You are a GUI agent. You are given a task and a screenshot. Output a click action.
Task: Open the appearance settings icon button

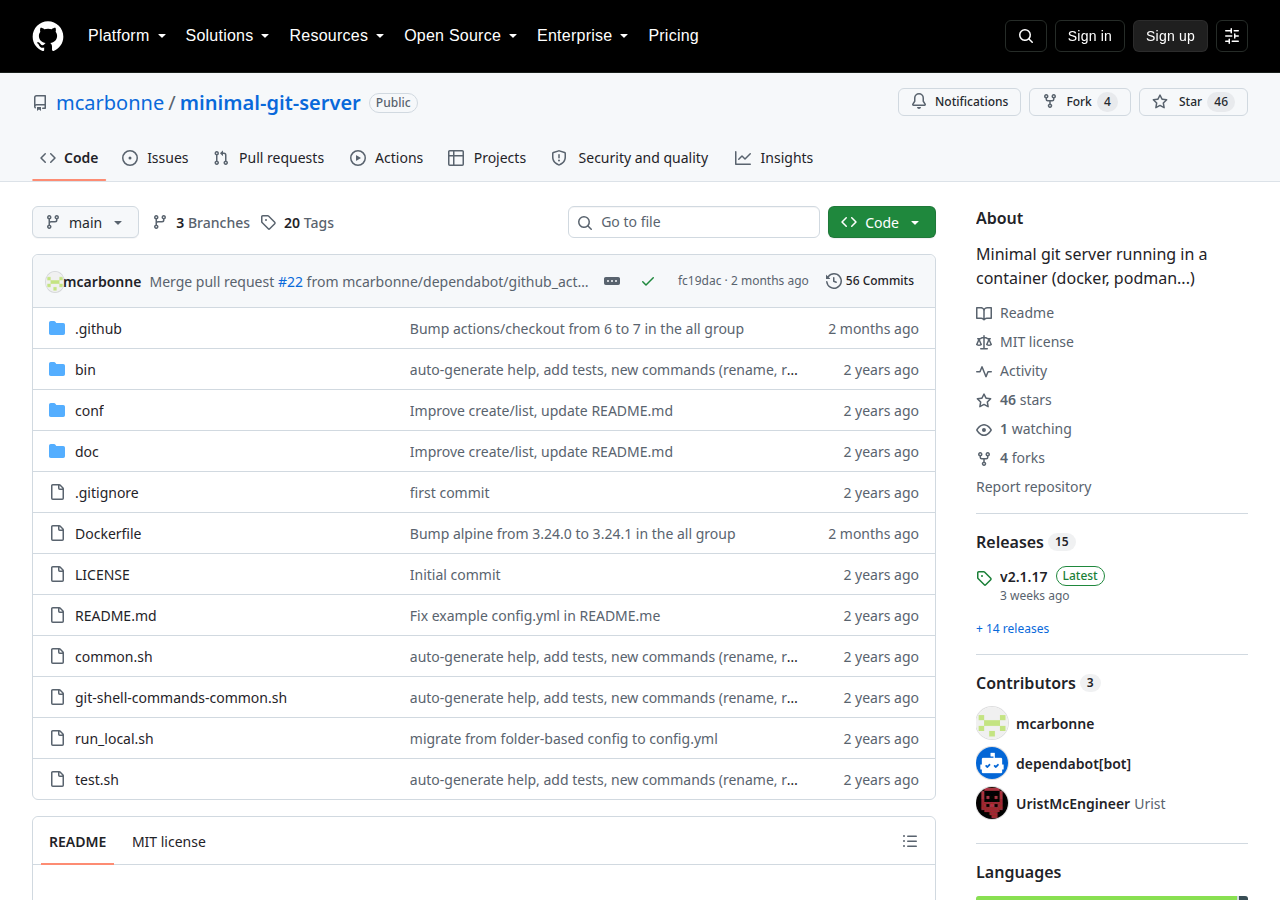[1232, 36]
